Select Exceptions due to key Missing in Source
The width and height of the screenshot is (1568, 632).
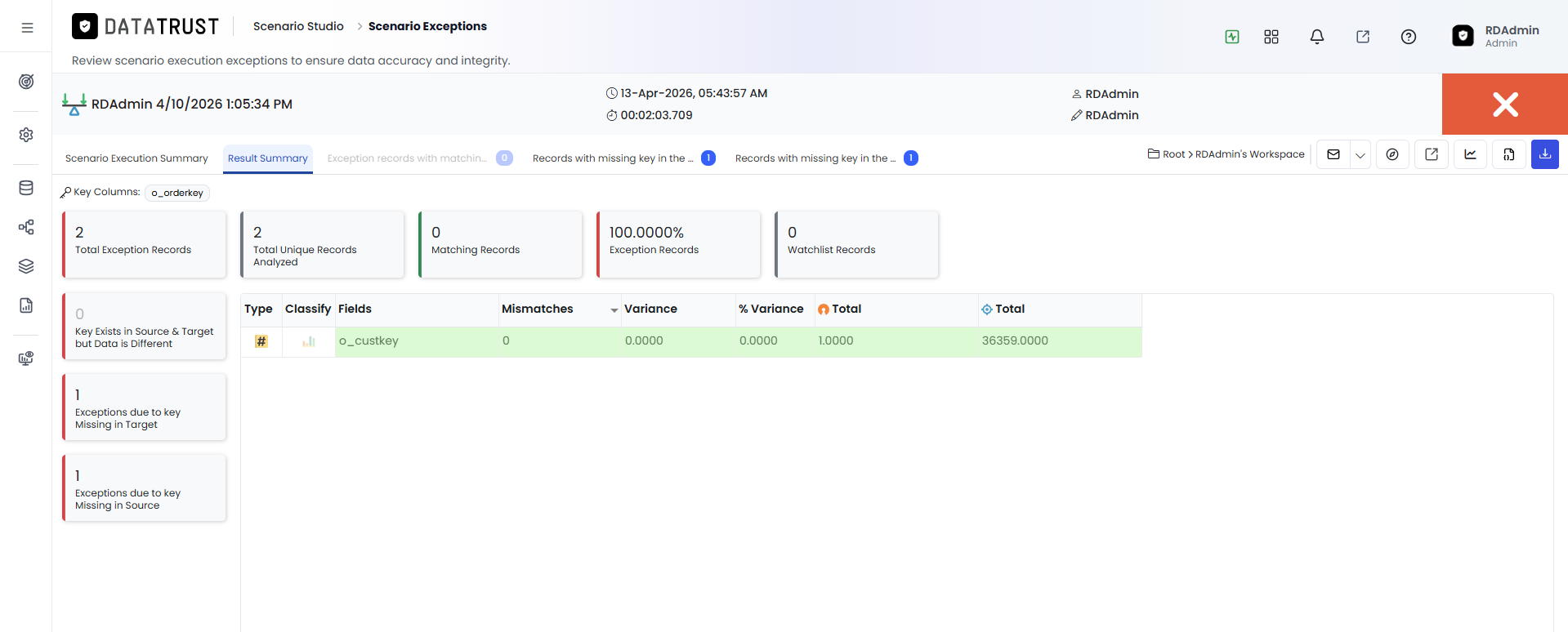[x=145, y=487]
